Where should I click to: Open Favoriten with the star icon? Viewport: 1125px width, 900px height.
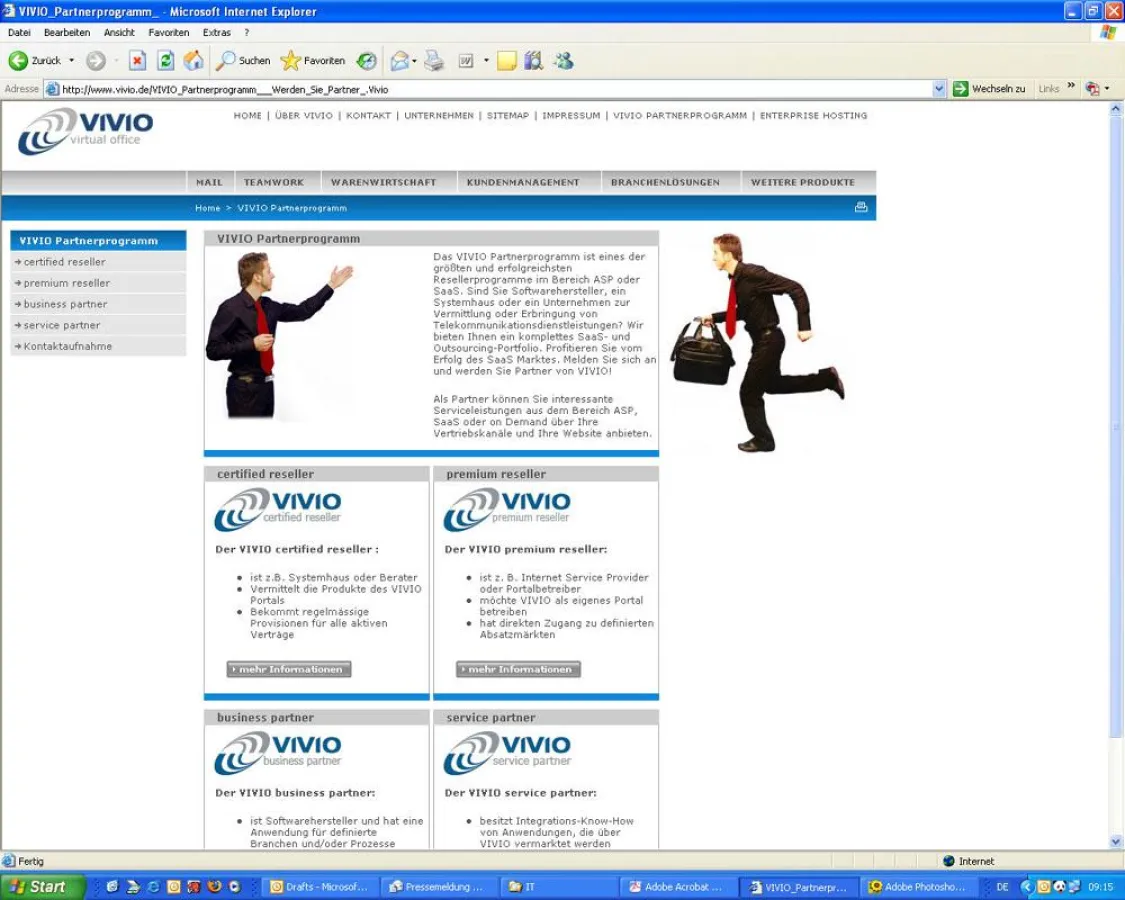[290, 61]
